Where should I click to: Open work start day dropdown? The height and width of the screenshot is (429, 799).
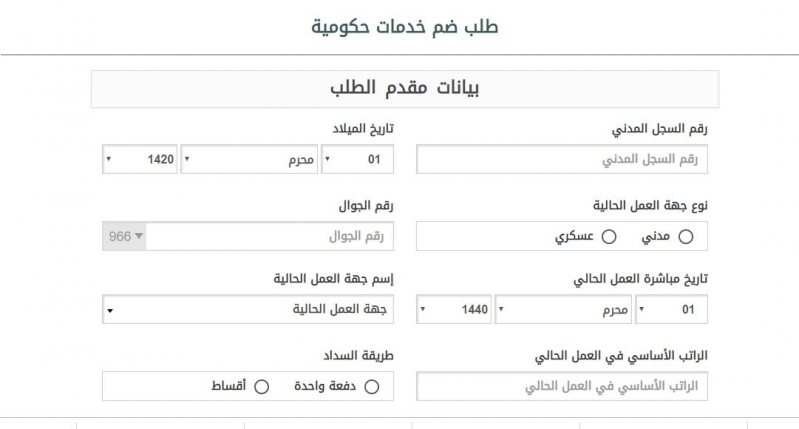pyautogui.click(x=671, y=309)
